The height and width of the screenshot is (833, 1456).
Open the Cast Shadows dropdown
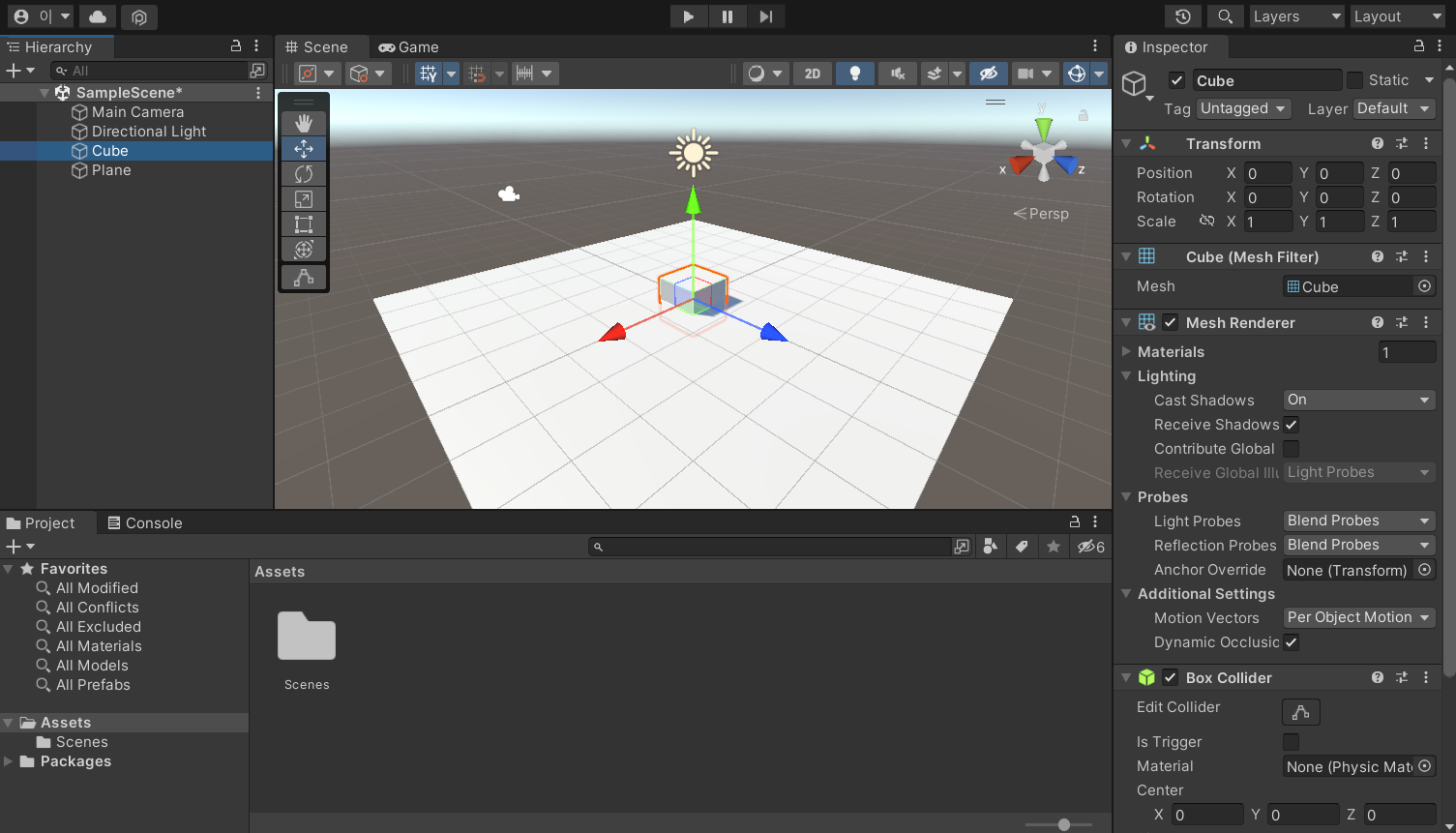[x=1359, y=400]
